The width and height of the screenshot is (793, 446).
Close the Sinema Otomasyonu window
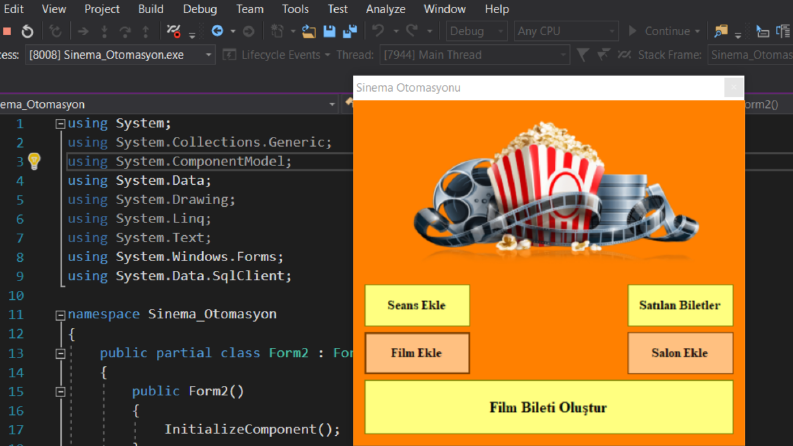coord(733,87)
